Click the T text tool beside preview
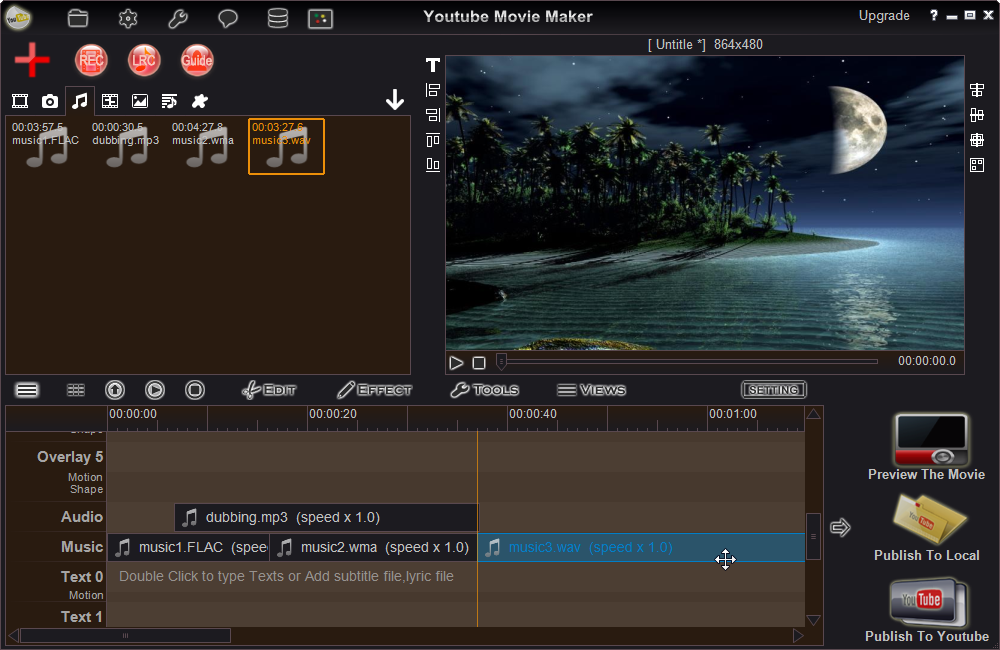 click(x=433, y=64)
